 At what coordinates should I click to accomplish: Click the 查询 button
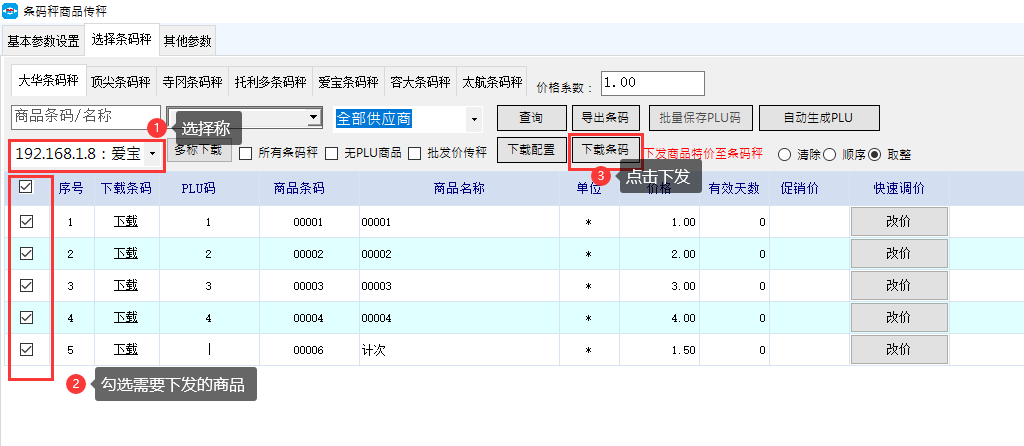(x=532, y=118)
